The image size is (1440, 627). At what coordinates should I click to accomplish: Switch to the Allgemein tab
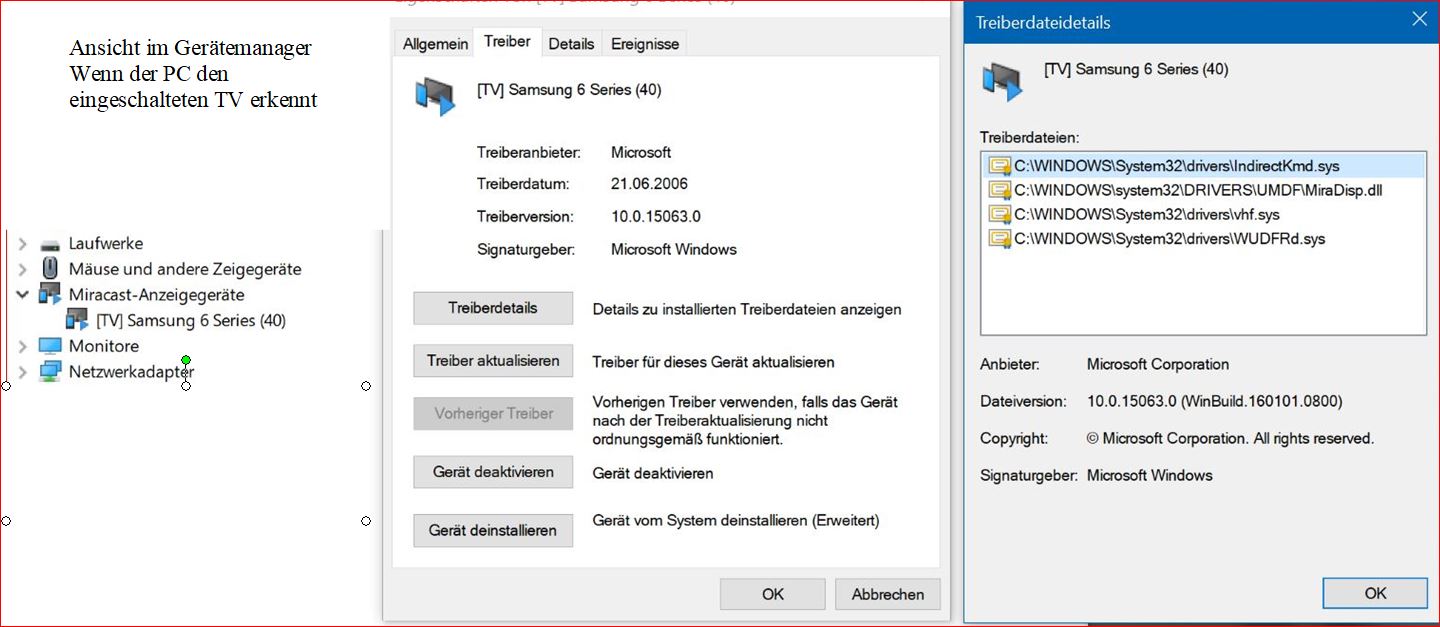pos(435,44)
